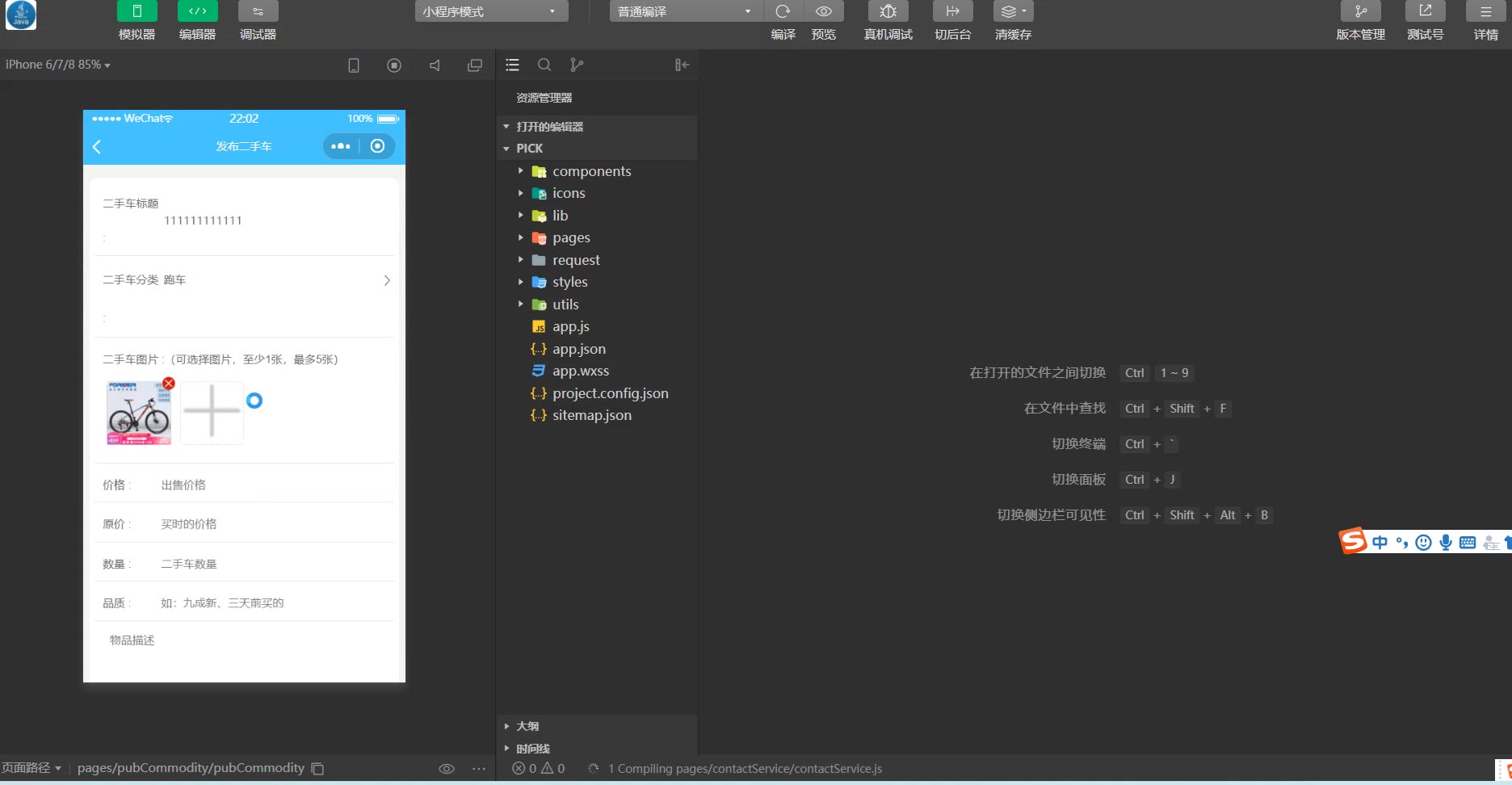This screenshot has width=1512, height=785.
Task: Open the status bar more options dots
Action: coord(479,769)
